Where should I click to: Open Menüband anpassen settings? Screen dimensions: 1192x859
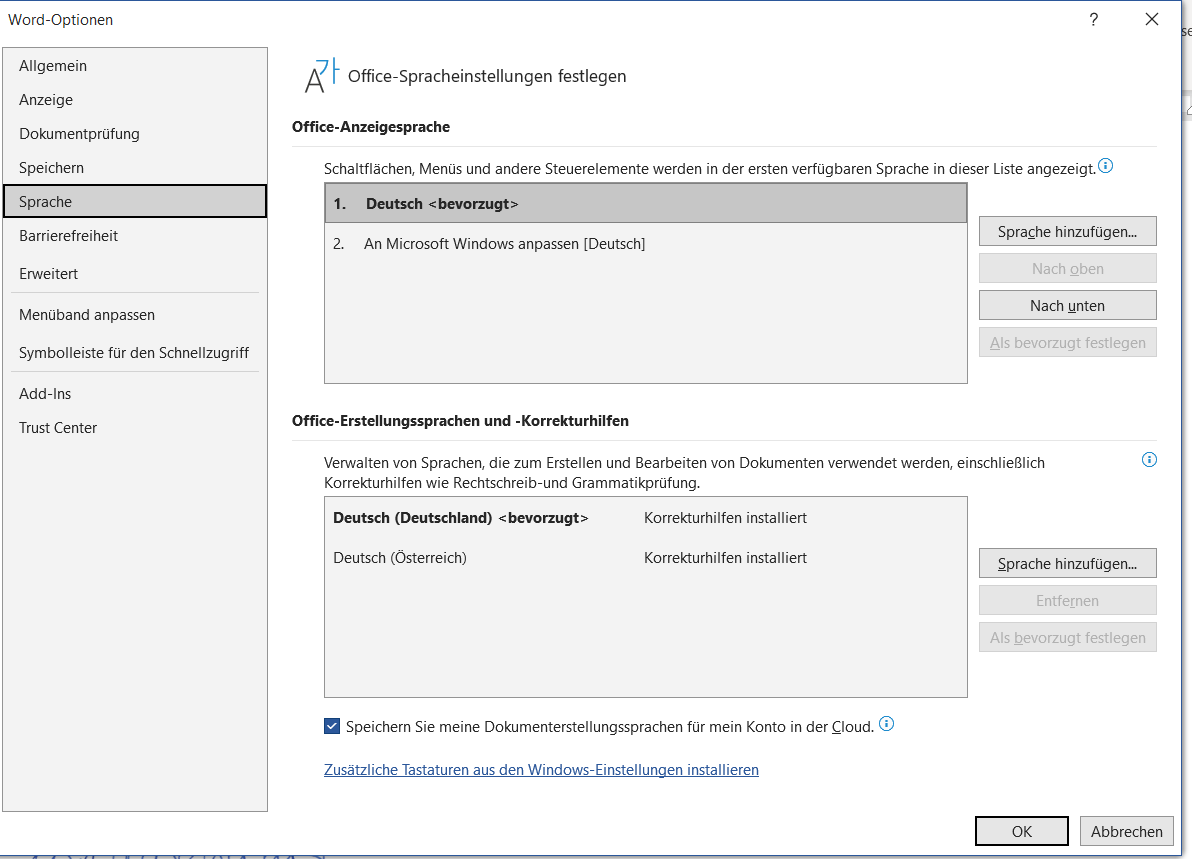(x=135, y=315)
